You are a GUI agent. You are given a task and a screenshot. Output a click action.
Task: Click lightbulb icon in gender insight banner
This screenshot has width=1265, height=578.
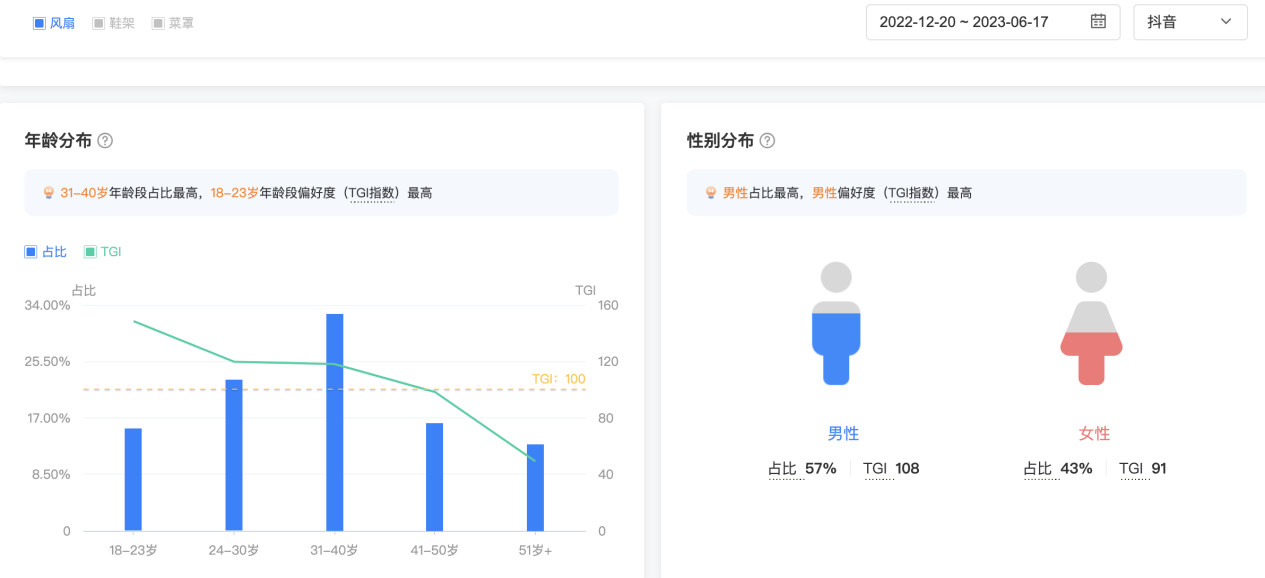[711, 193]
